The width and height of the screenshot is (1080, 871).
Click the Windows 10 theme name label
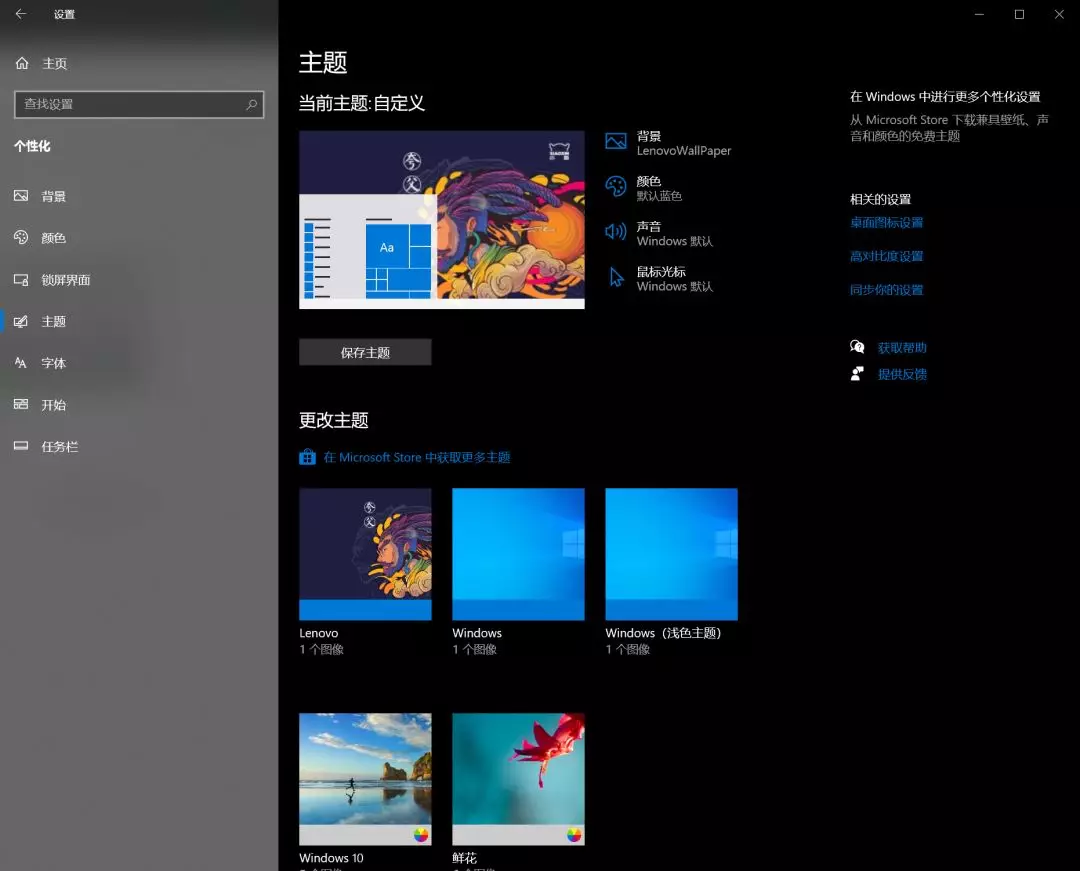click(331, 858)
